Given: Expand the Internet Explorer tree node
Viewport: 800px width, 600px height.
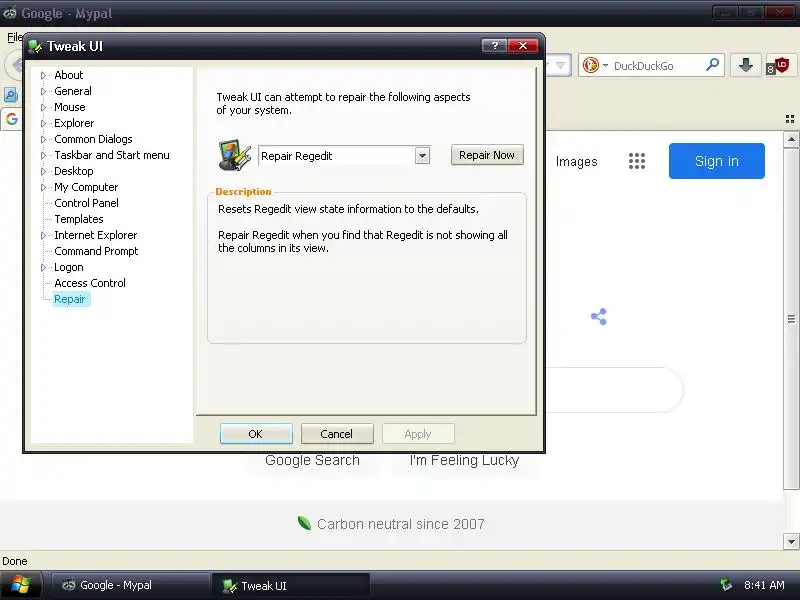Looking at the screenshot, I should [x=43, y=235].
